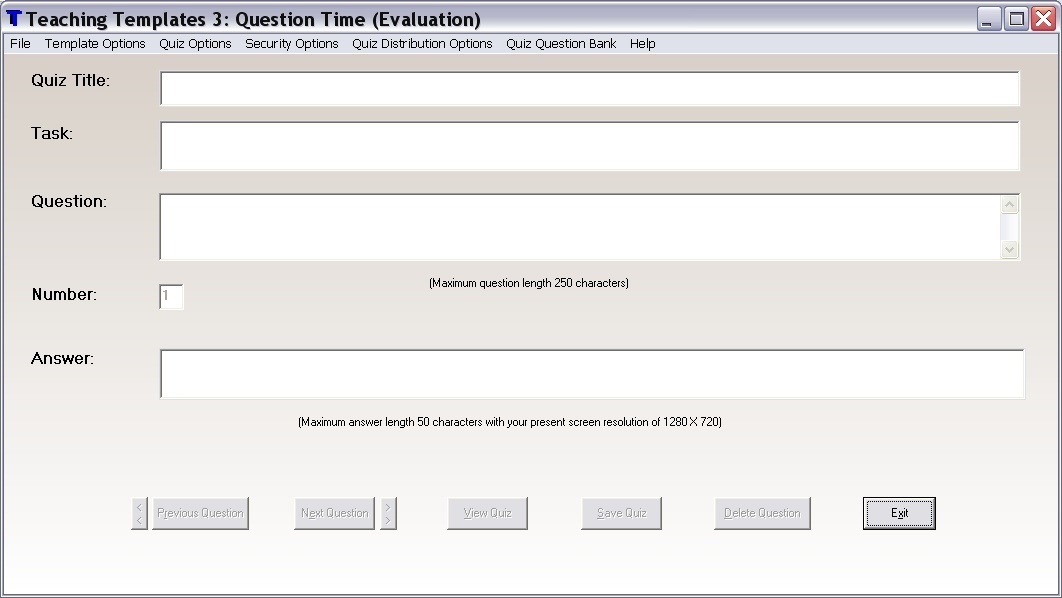Click the Teaching Templates title bar icon

(x=14, y=18)
